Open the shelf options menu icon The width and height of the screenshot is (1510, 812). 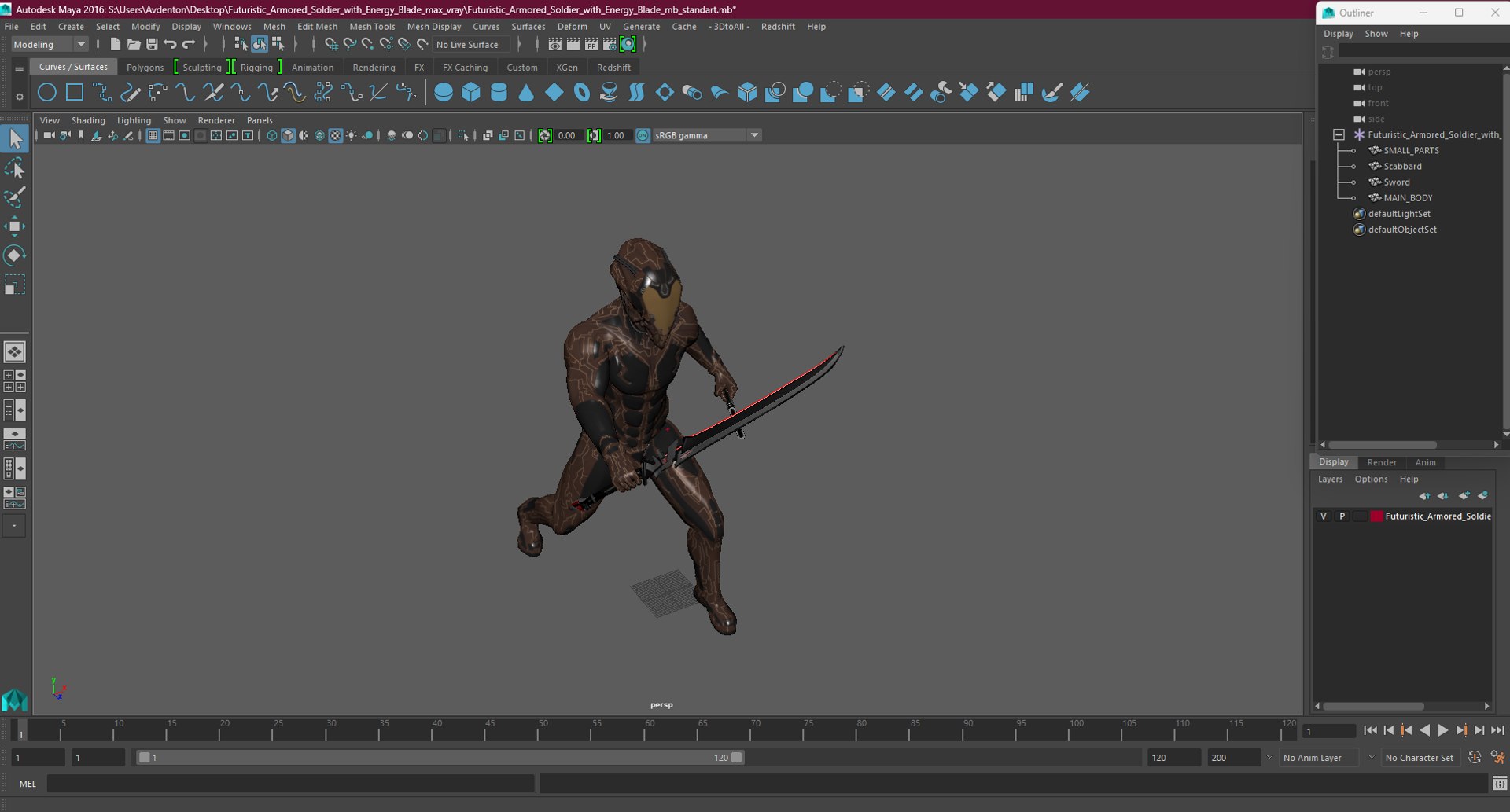pyautogui.click(x=19, y=97)
